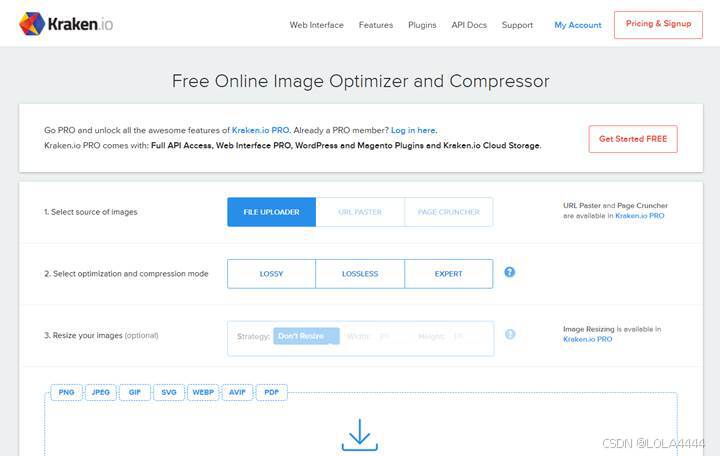
Task: Click the SVG format tag
Action: tap(169, 393)
